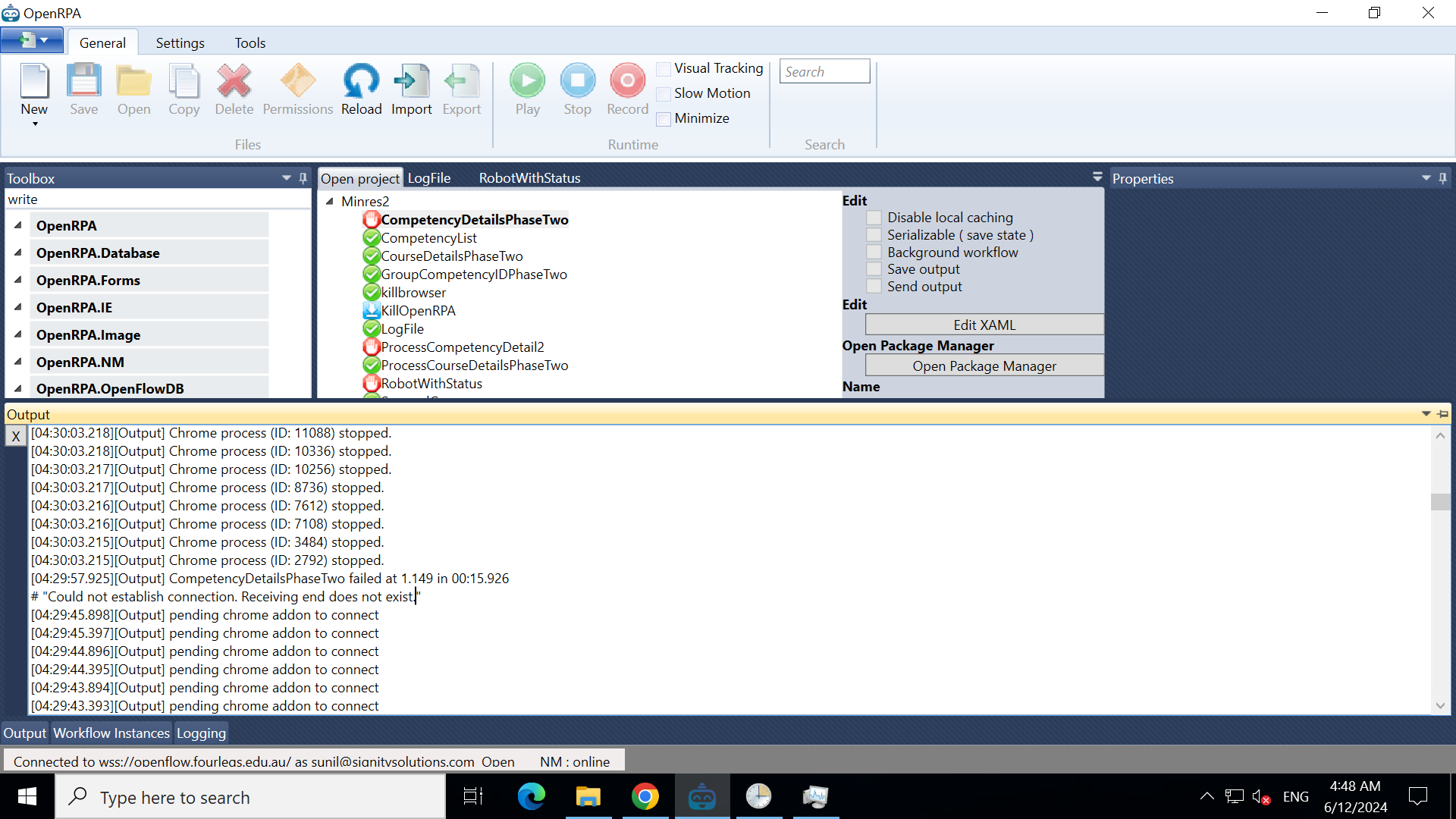The width and height of the screenshot is (1456, 819).
Task: Switch to the Settings ribbon tab
Action: point(180,43)
